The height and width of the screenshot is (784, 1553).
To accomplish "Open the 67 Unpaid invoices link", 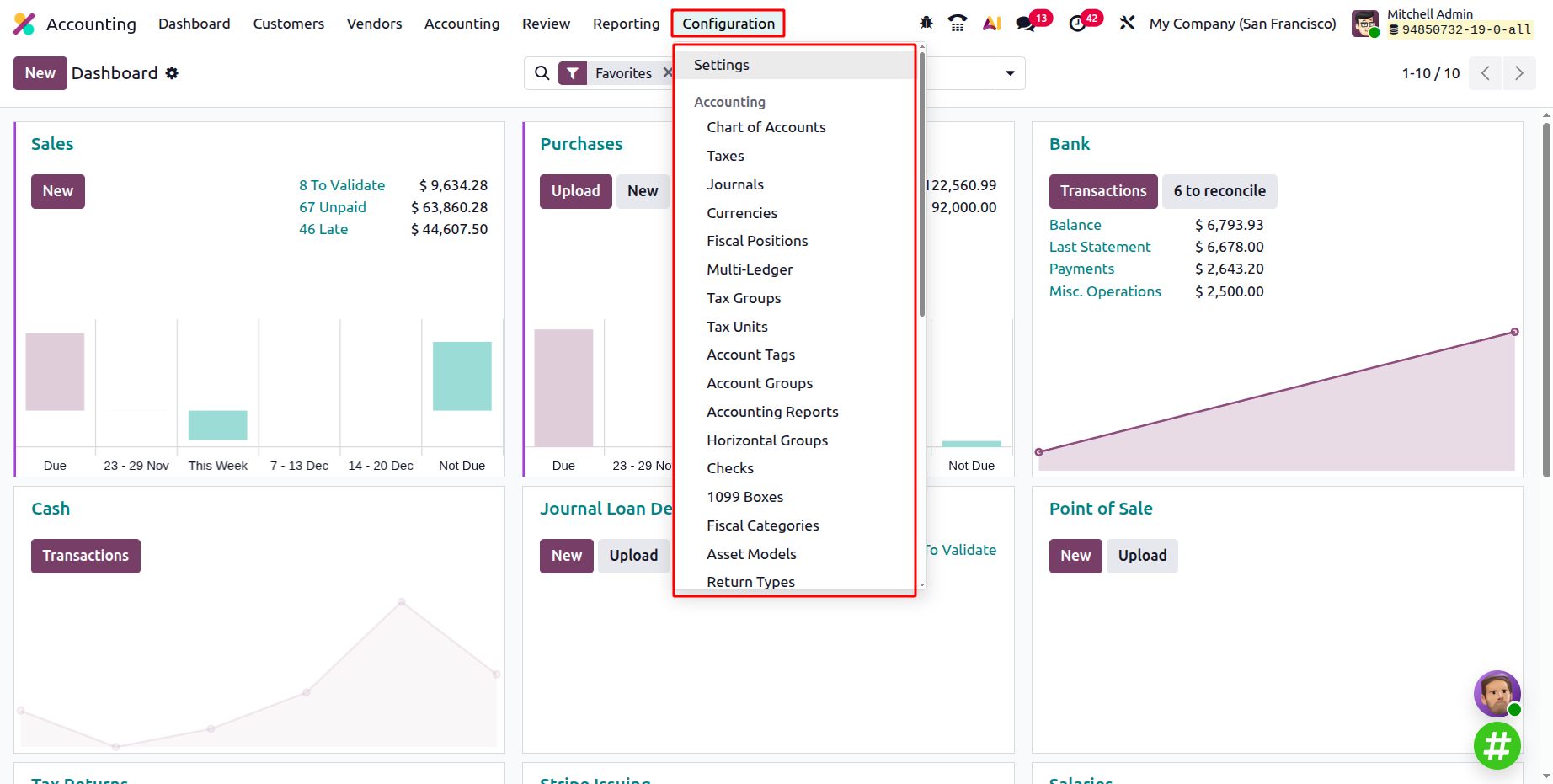I will [x=332, y=207].
